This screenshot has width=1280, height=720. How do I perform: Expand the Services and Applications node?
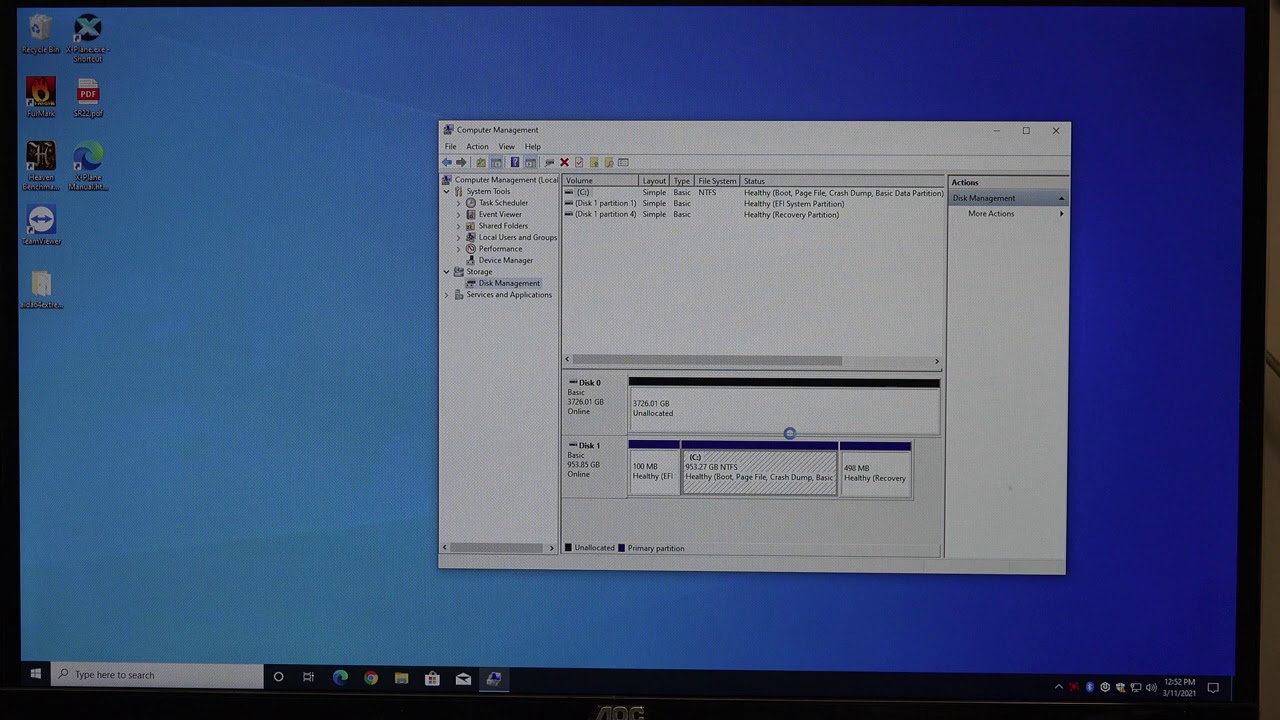(447, 295)
